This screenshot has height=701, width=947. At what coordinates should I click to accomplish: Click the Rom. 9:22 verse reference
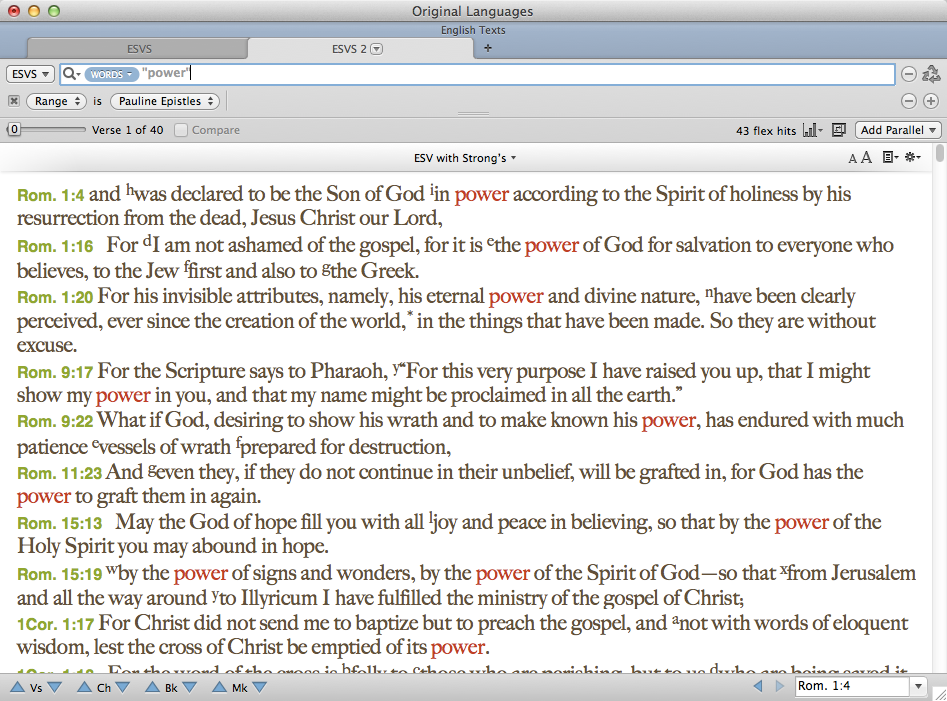(55, 421)
